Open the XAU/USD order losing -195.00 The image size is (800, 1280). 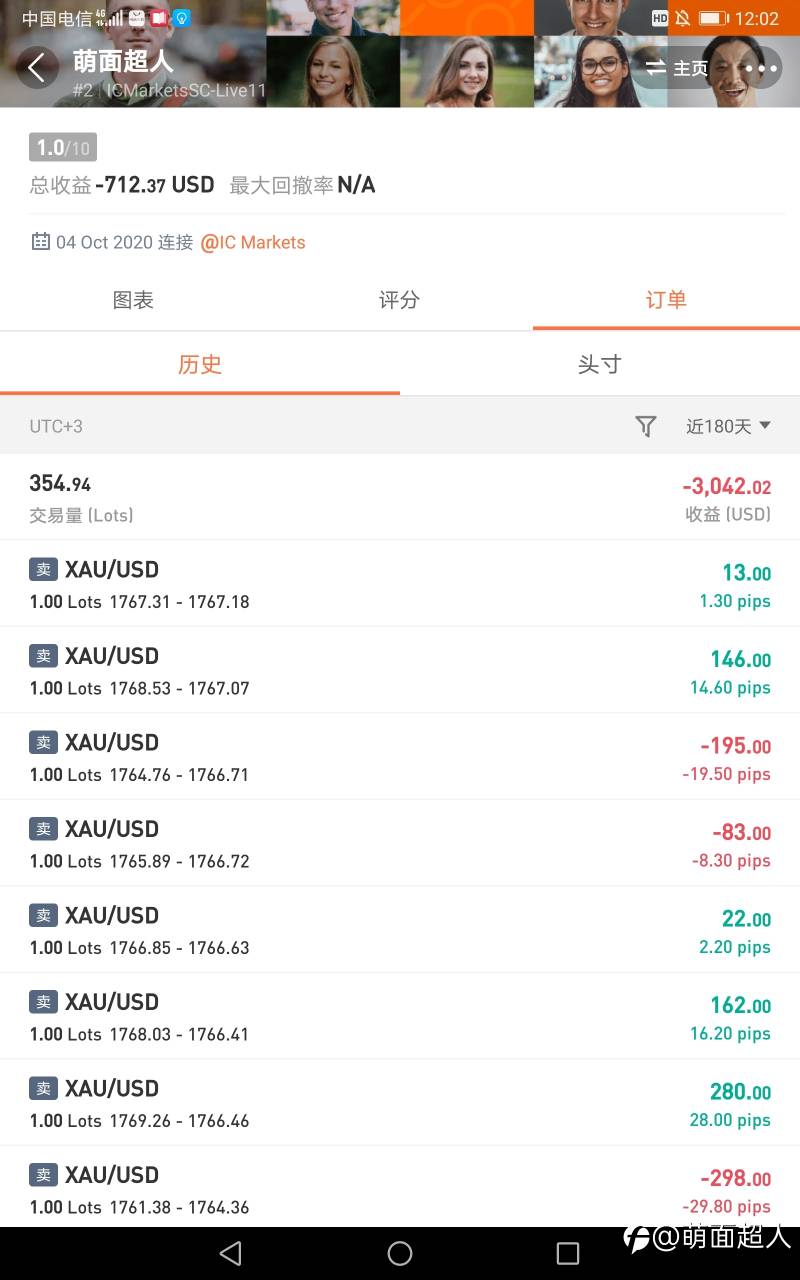(x=400, y=757)
